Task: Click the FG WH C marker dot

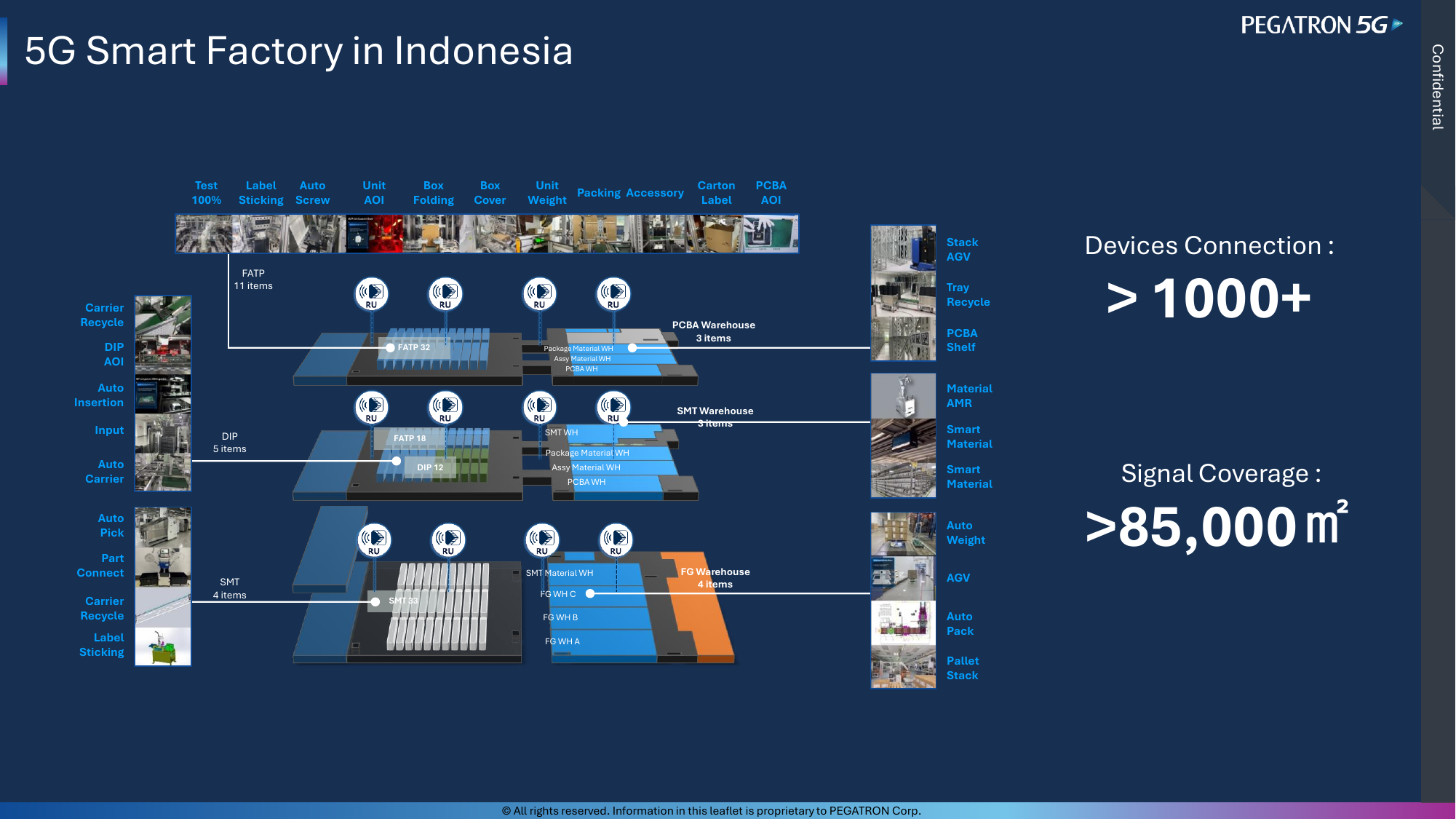Action: 590,594
